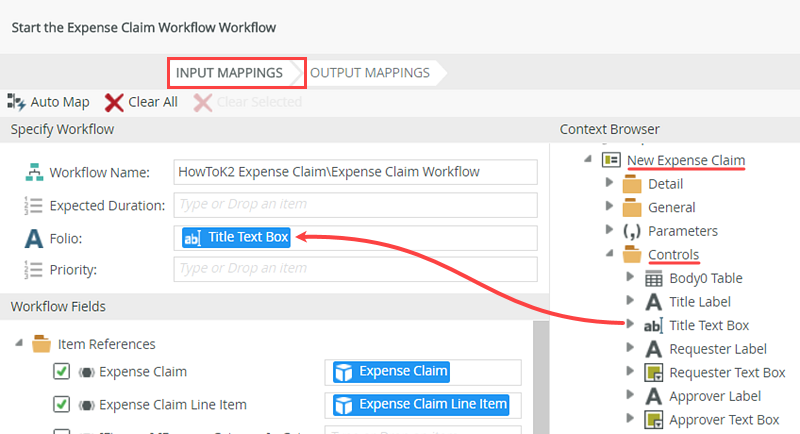The width and height of the screenshot is (800, 434).
Task: Click the Item References folder icon
Action: [41, 344]
